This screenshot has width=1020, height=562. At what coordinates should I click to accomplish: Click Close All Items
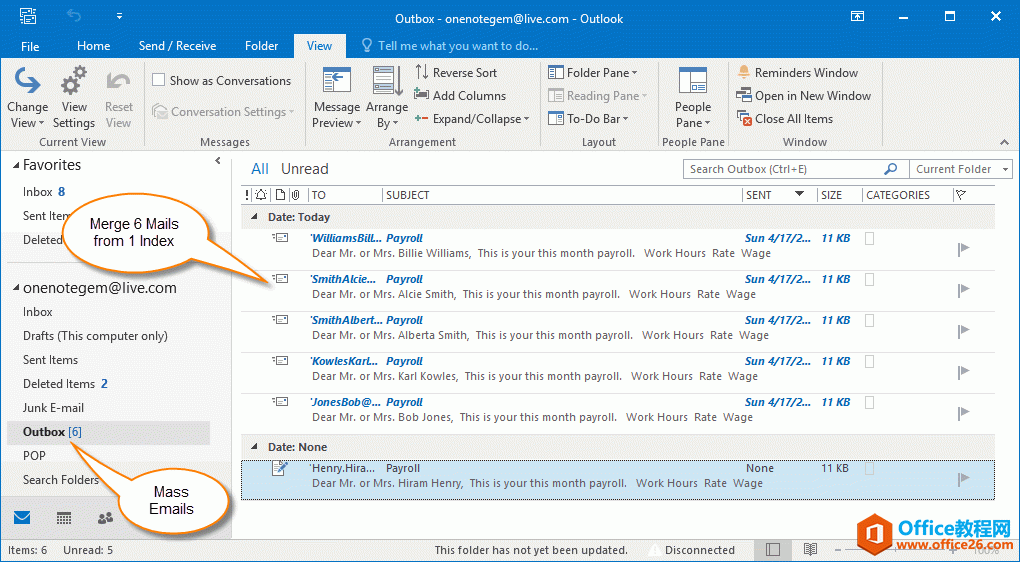(785, 118)
